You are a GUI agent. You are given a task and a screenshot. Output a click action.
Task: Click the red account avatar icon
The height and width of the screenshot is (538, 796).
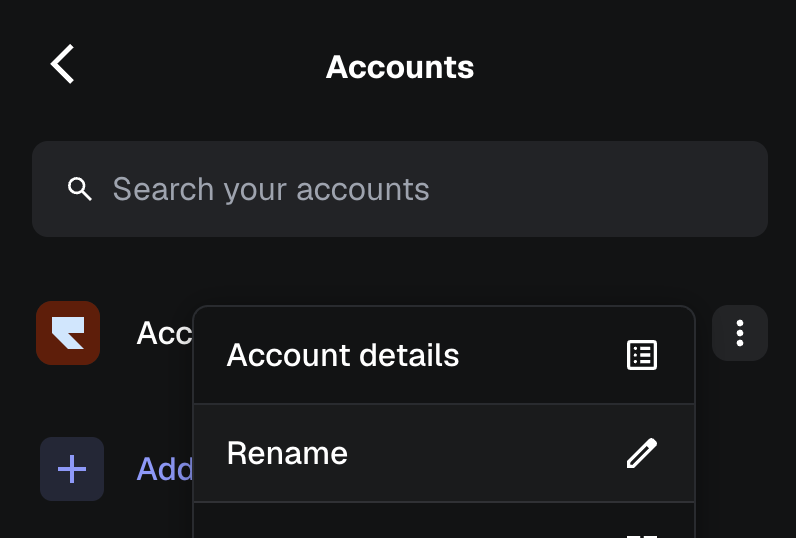coord(68,332)
